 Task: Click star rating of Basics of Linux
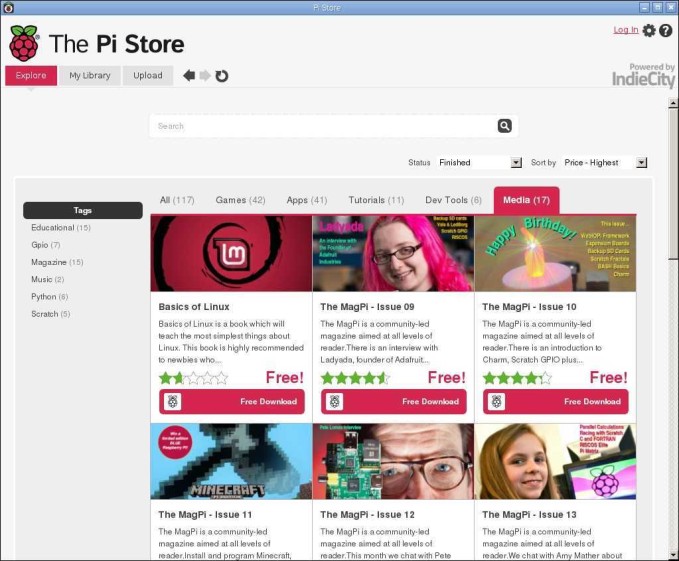pos(193,378)
